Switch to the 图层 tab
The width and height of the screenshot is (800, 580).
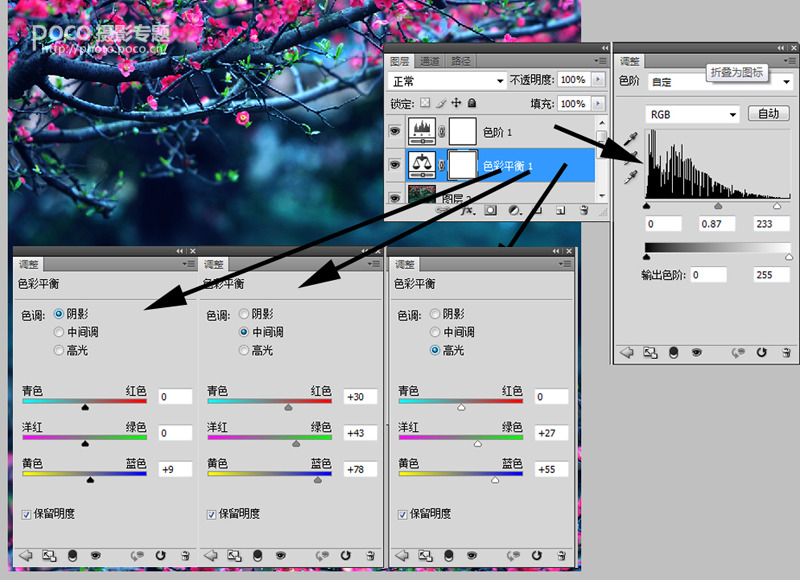point(399,61)
